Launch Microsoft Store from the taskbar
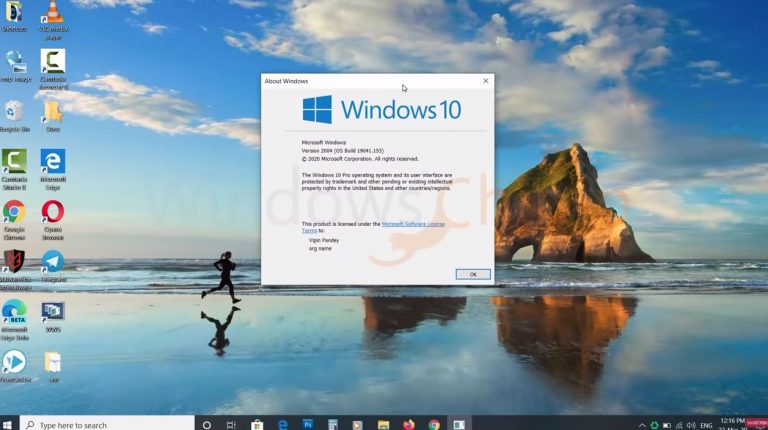 [x=257, y=425]
